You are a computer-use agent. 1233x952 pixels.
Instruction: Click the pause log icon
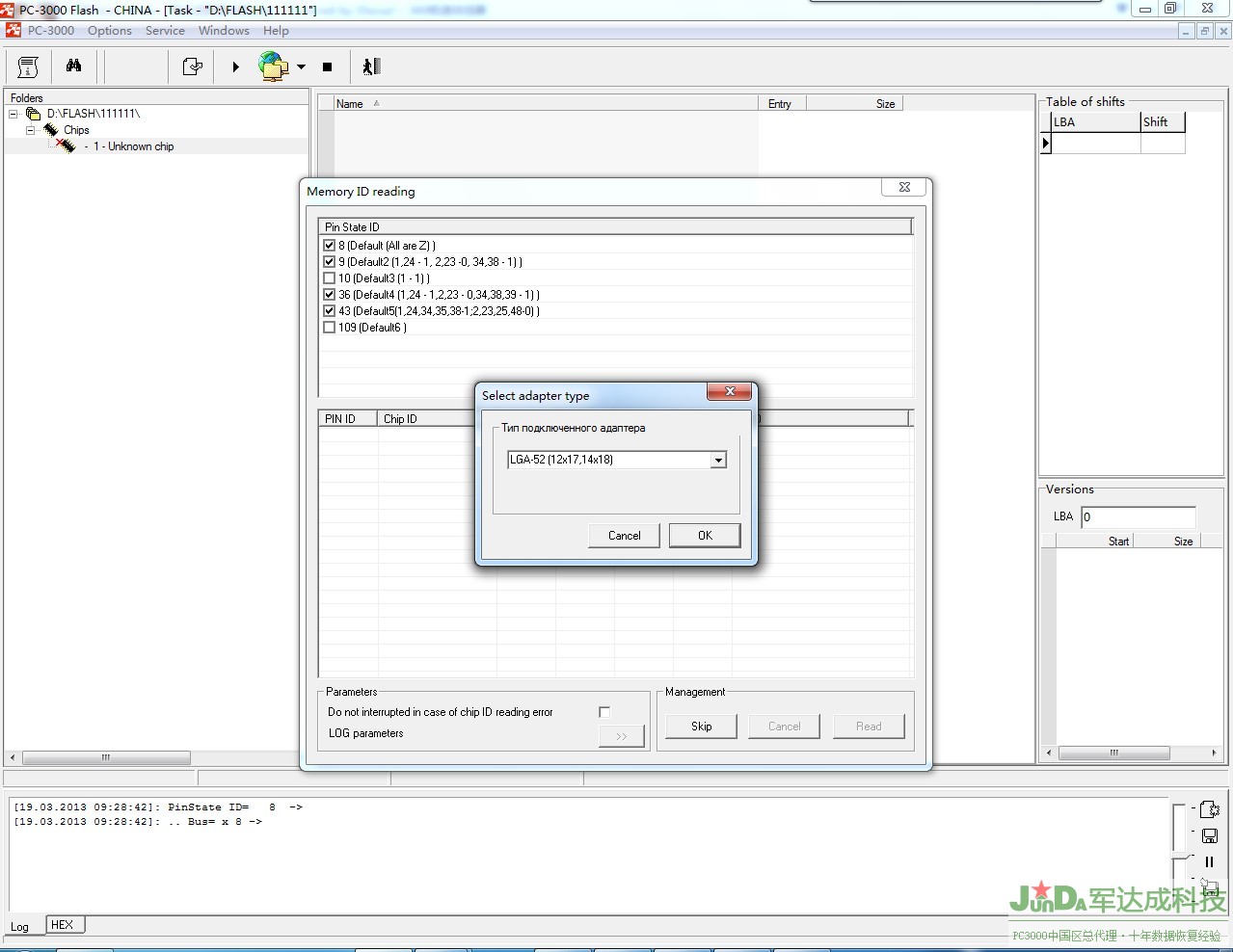(1209, 861)
